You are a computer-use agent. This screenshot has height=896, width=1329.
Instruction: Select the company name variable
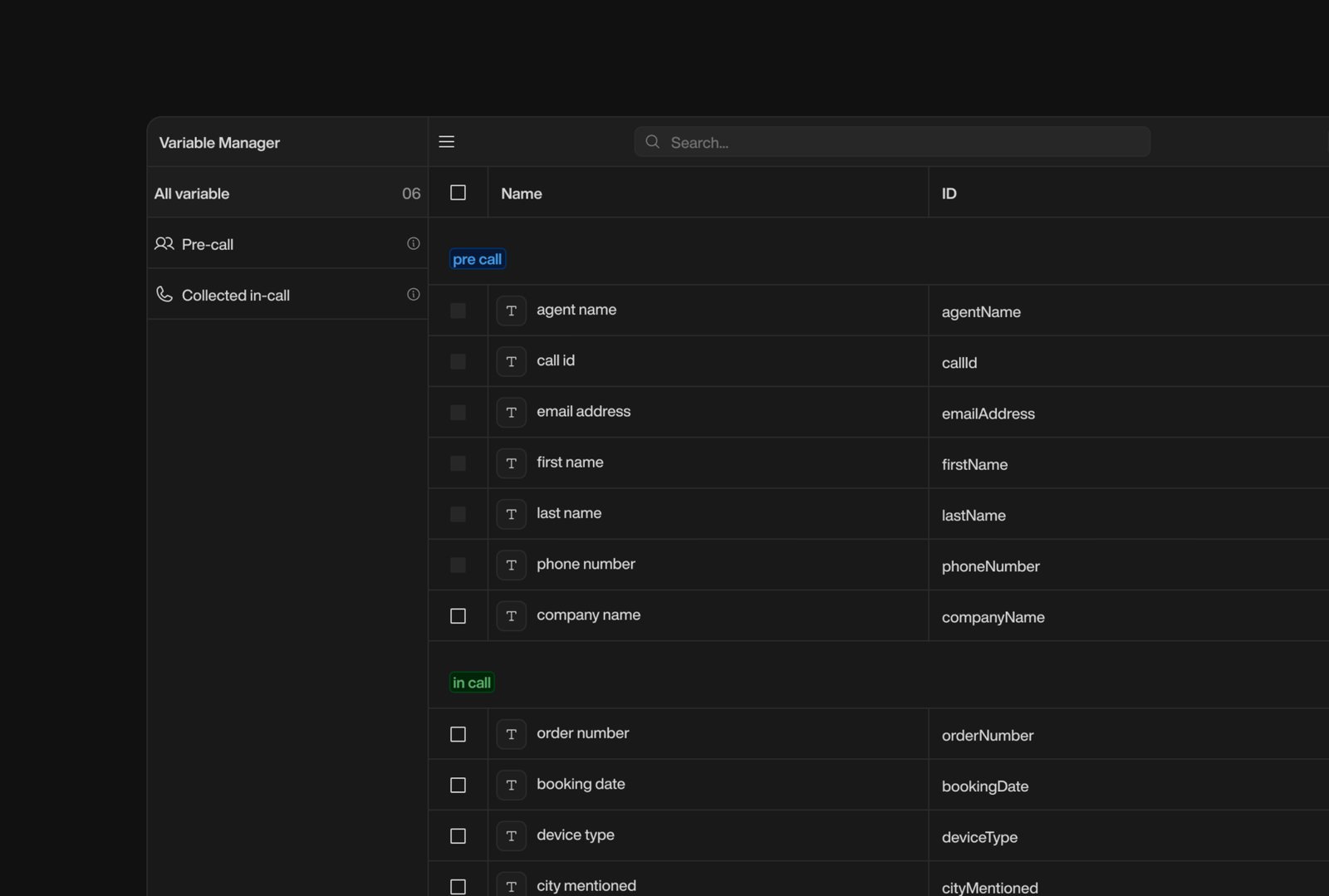point(588,614)
